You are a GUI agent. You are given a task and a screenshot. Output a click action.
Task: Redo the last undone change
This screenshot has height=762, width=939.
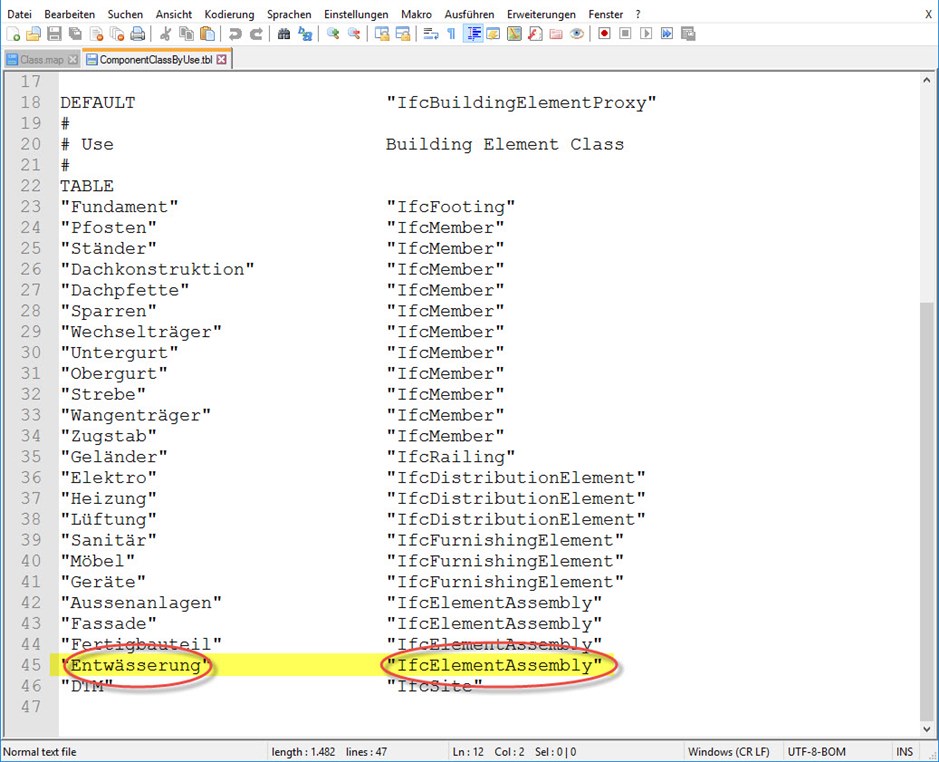[x=256, y=34]
